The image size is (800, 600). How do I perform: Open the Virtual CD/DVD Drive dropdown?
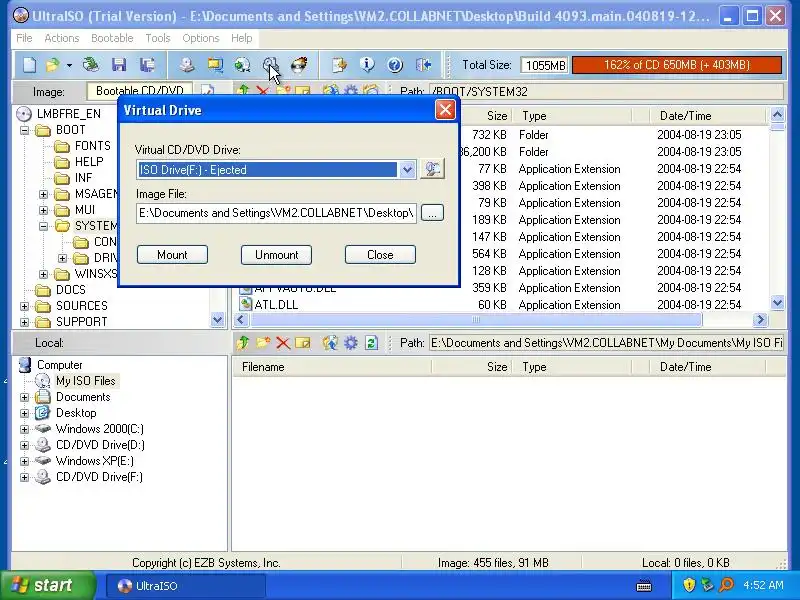[x=407, y=169]
